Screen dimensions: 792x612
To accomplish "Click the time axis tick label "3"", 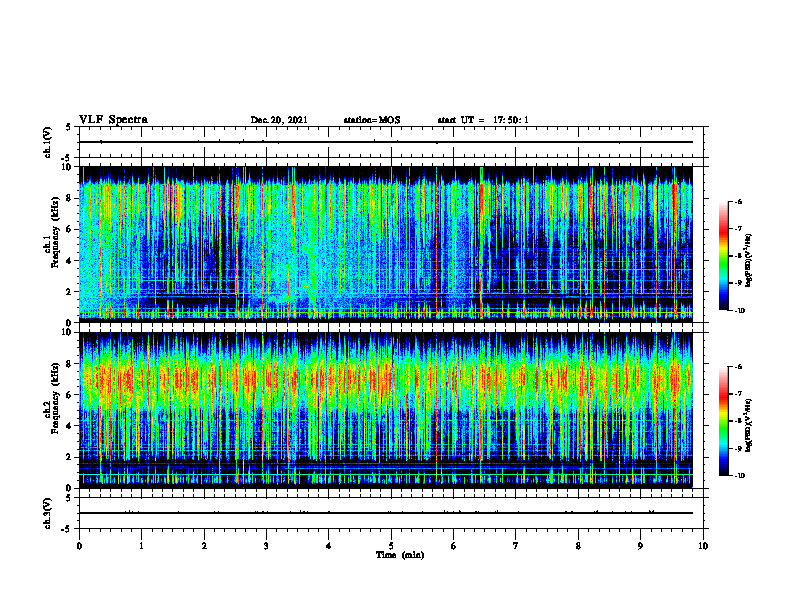I will pyautogui.click(x=266, y=546).
